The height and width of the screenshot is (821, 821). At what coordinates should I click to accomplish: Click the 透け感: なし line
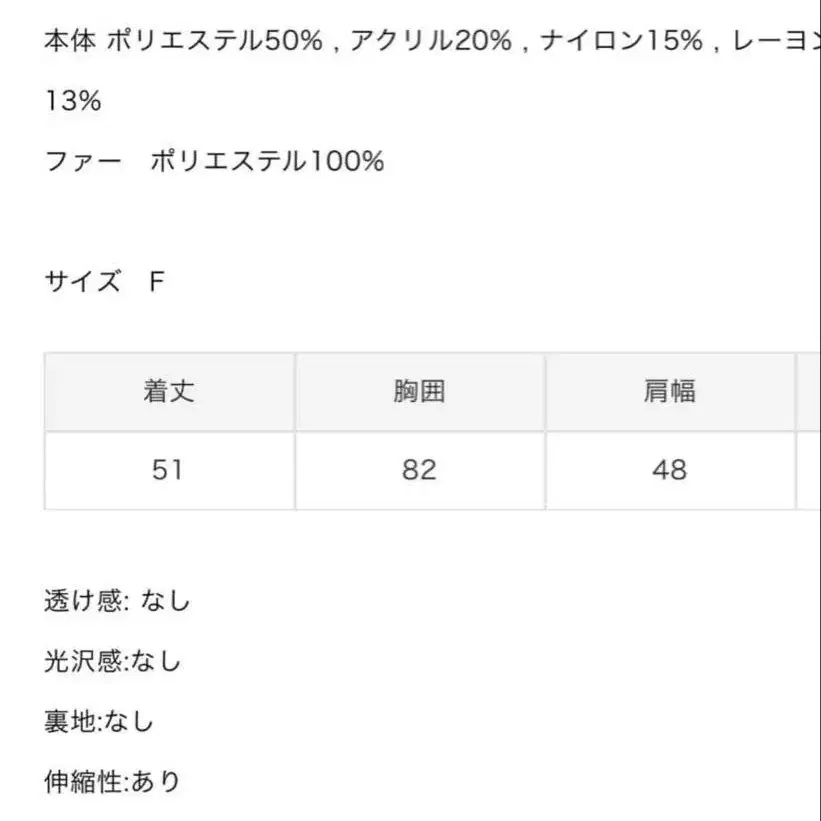(117, 601)
